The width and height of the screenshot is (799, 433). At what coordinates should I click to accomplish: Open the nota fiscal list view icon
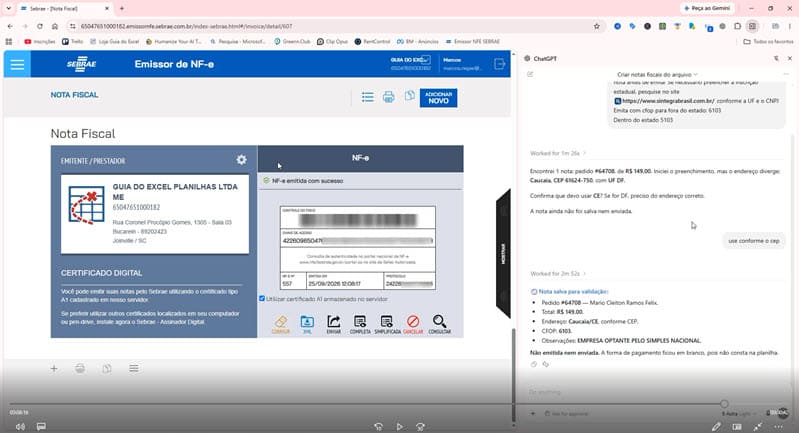tap(367, 97)
